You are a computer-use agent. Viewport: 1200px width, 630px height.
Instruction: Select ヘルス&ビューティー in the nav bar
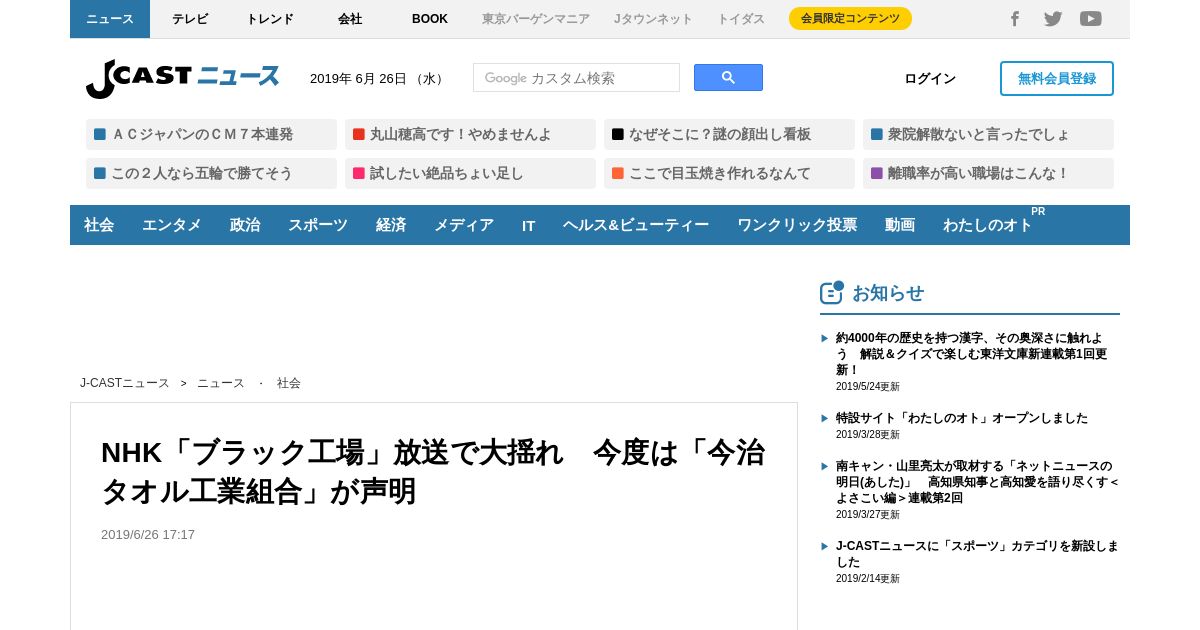[636, 225]
